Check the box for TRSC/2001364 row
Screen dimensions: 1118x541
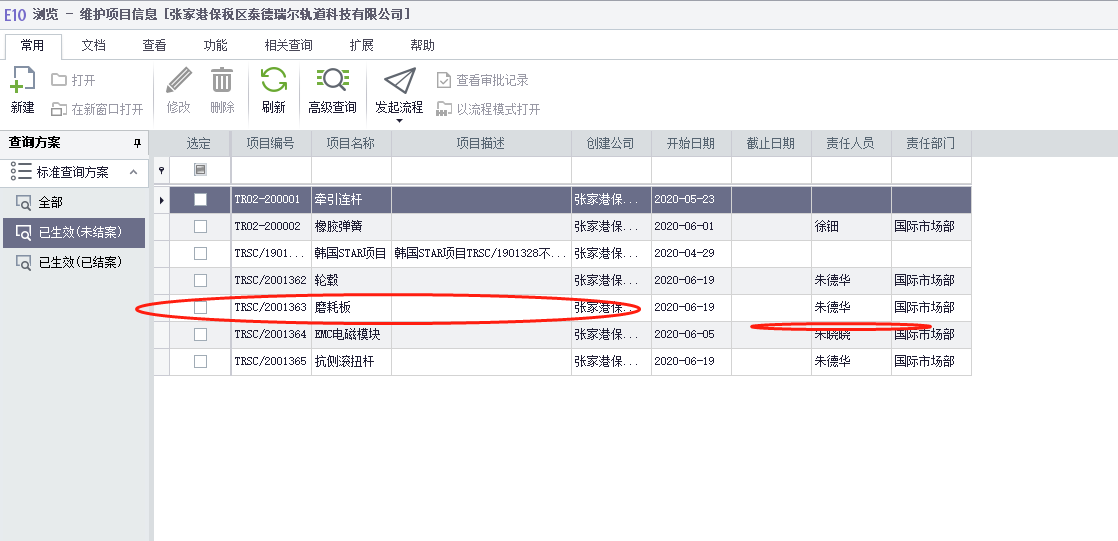pyautogui.click(x=200, y=334)
